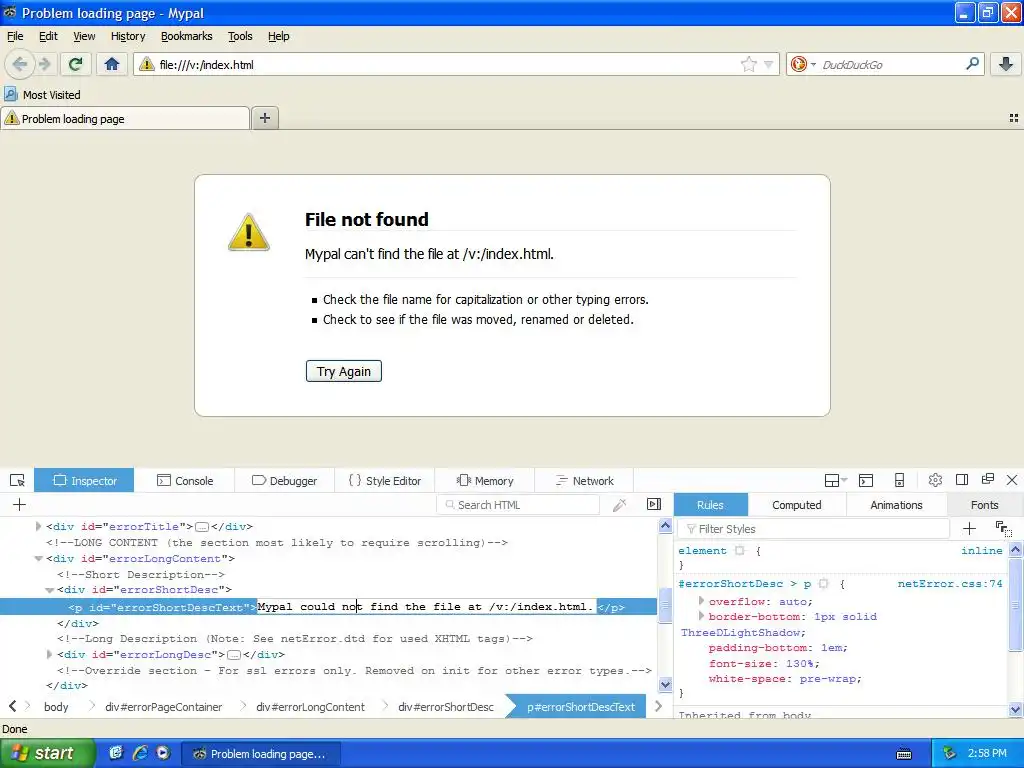
Task: Collapse the errorLongContent div node
Action: (38, 558)
